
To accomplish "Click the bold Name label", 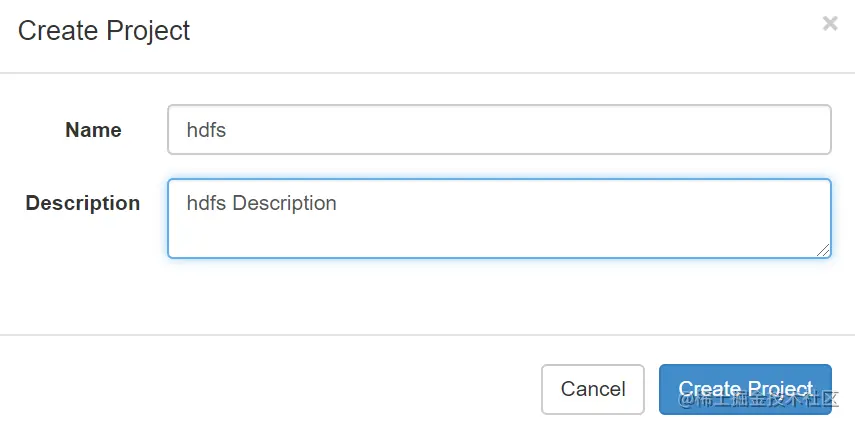I will pyautogui.click(x=93, y=130).
